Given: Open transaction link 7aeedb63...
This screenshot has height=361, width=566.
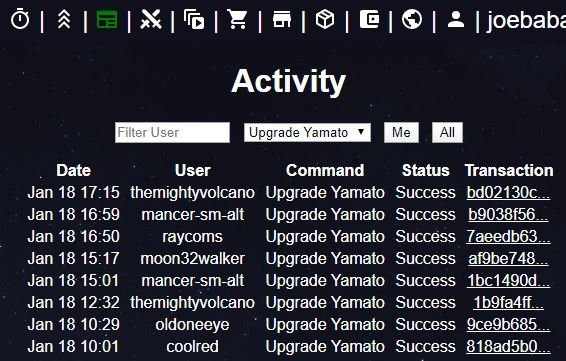Looking at the screenshot, I should pos(508,236).
